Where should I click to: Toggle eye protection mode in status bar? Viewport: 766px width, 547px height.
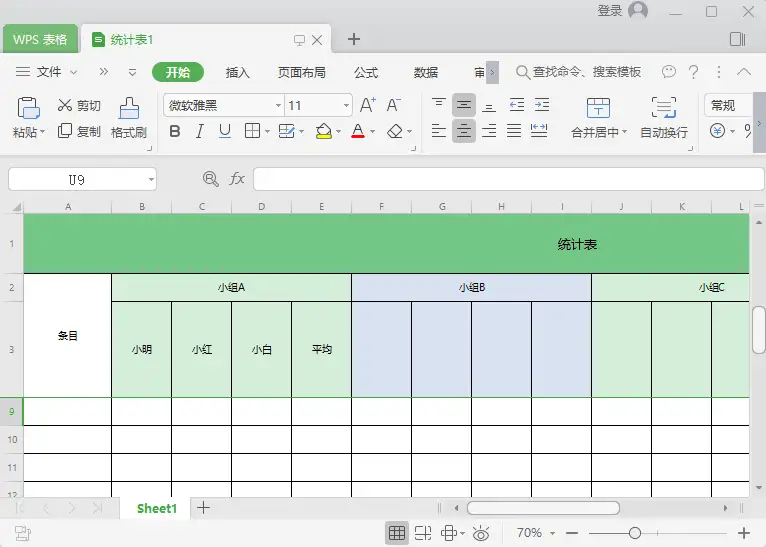pyautogui.click(x=481, y=533)
